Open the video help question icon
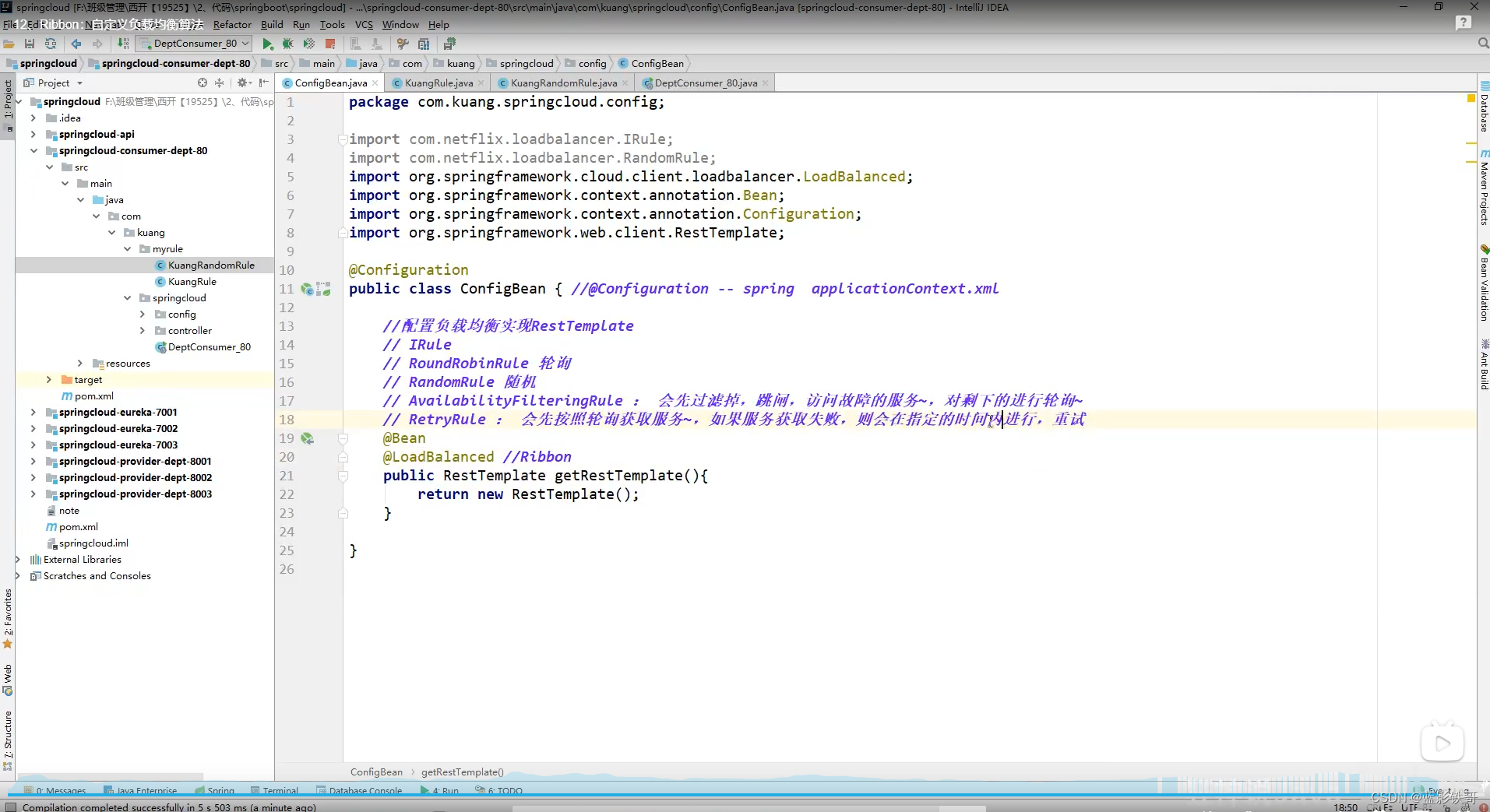The height and width of the screenshot is (812, 1490). 1464,23
